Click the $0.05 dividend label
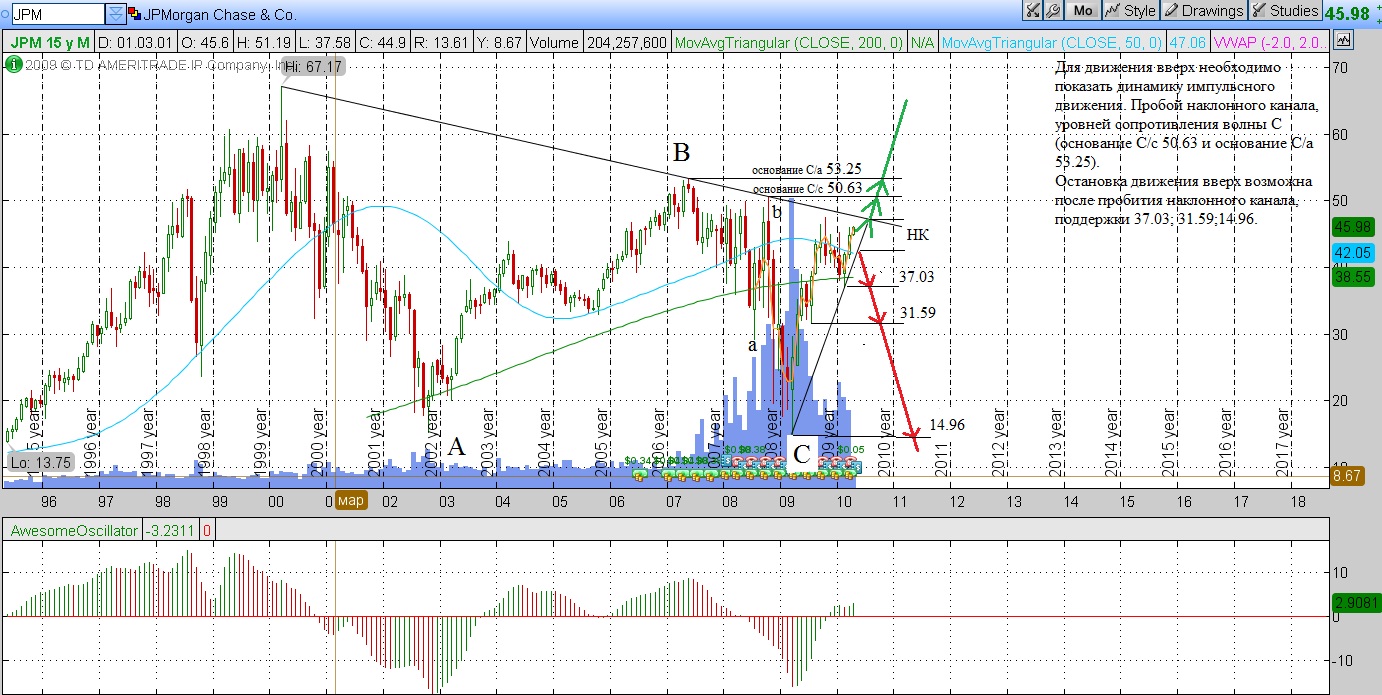 coord(849,450)
